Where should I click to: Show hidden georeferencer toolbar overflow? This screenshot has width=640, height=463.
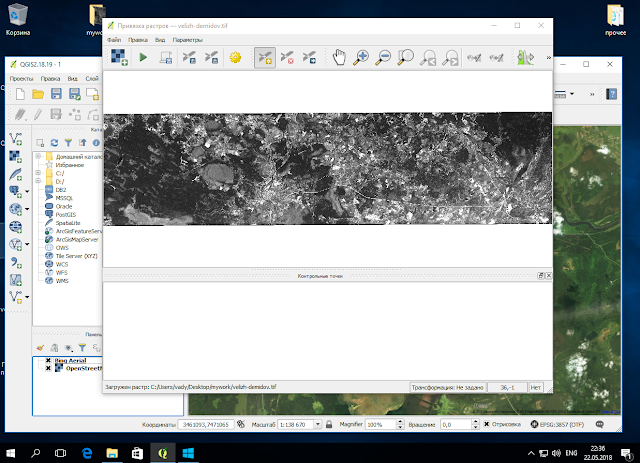(x=548, y=58)
